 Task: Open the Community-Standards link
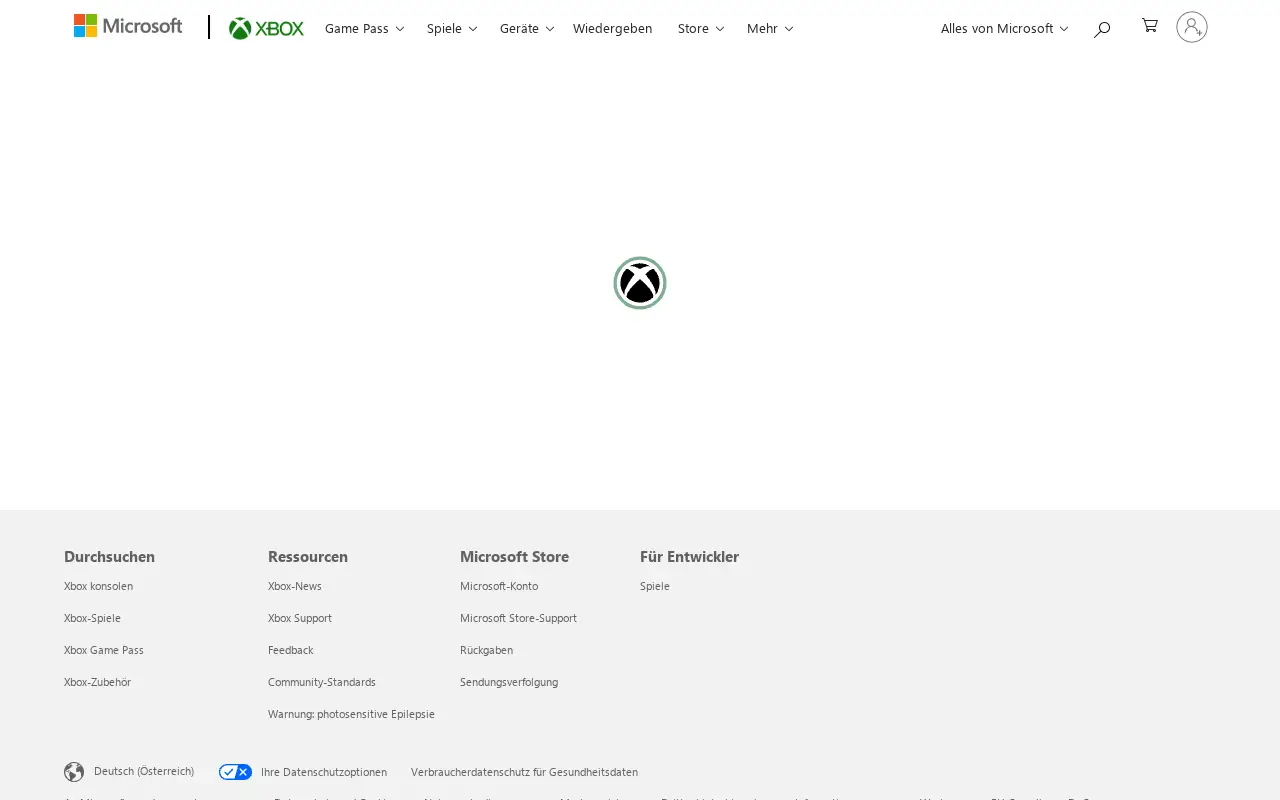coord(322,682)
